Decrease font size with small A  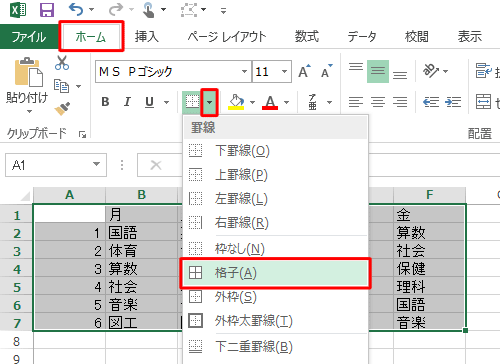[326, 71]
